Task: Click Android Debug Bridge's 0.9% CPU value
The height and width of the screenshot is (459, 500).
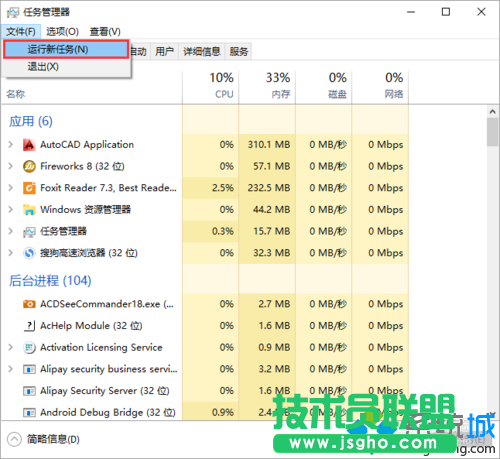Action: 223,413
